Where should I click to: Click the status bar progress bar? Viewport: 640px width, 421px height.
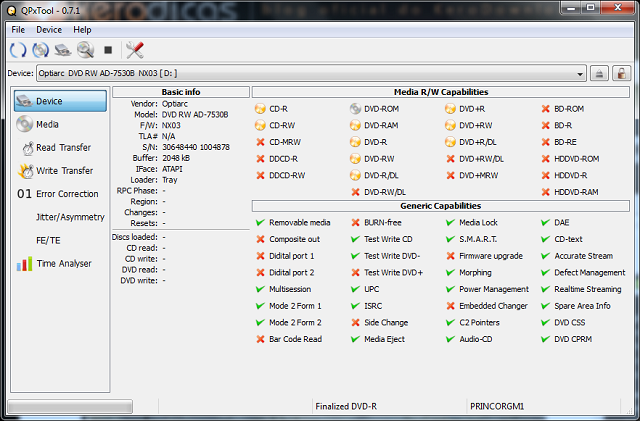[x=70, y=406]
